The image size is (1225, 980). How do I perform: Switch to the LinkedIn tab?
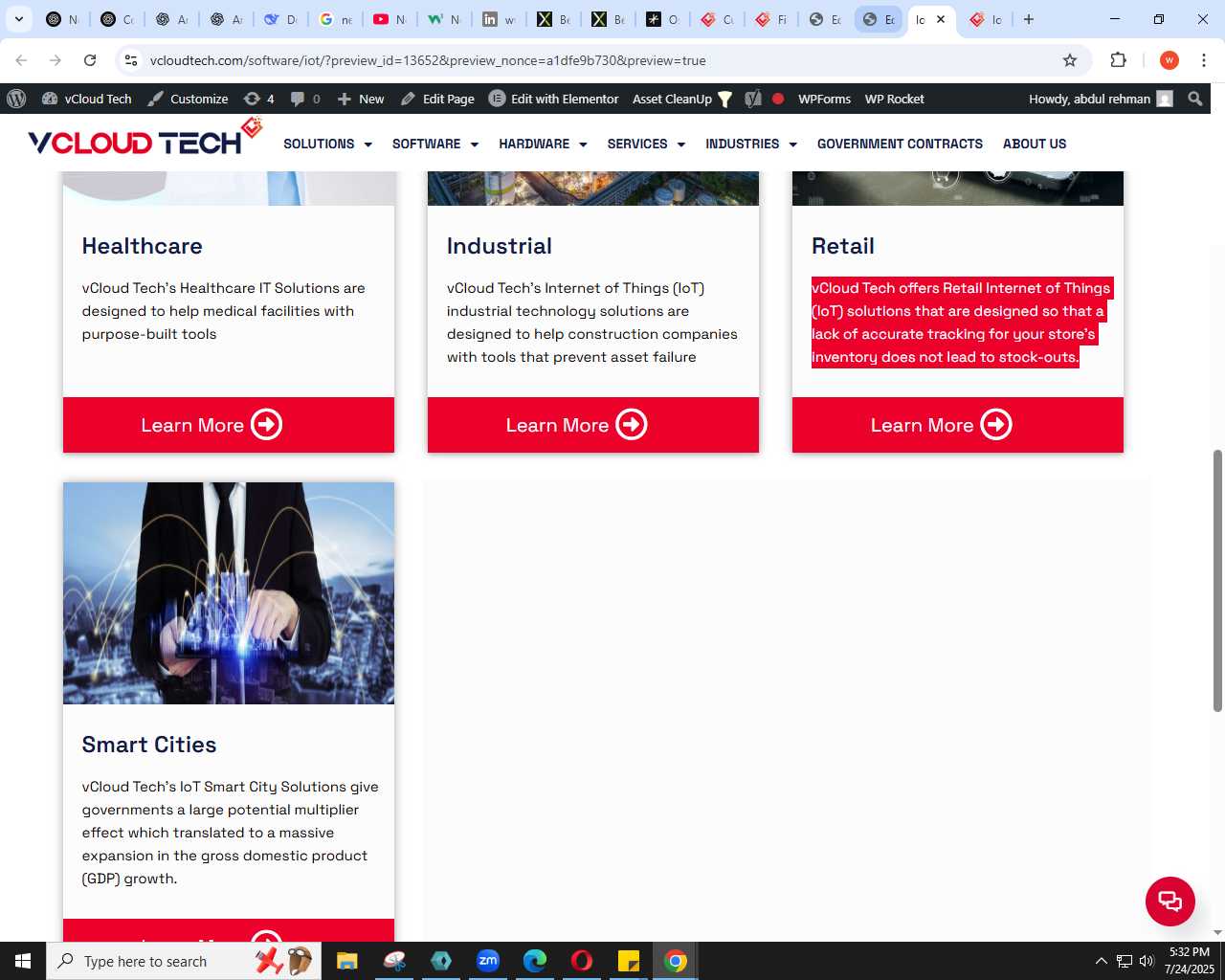click(498, 19)
